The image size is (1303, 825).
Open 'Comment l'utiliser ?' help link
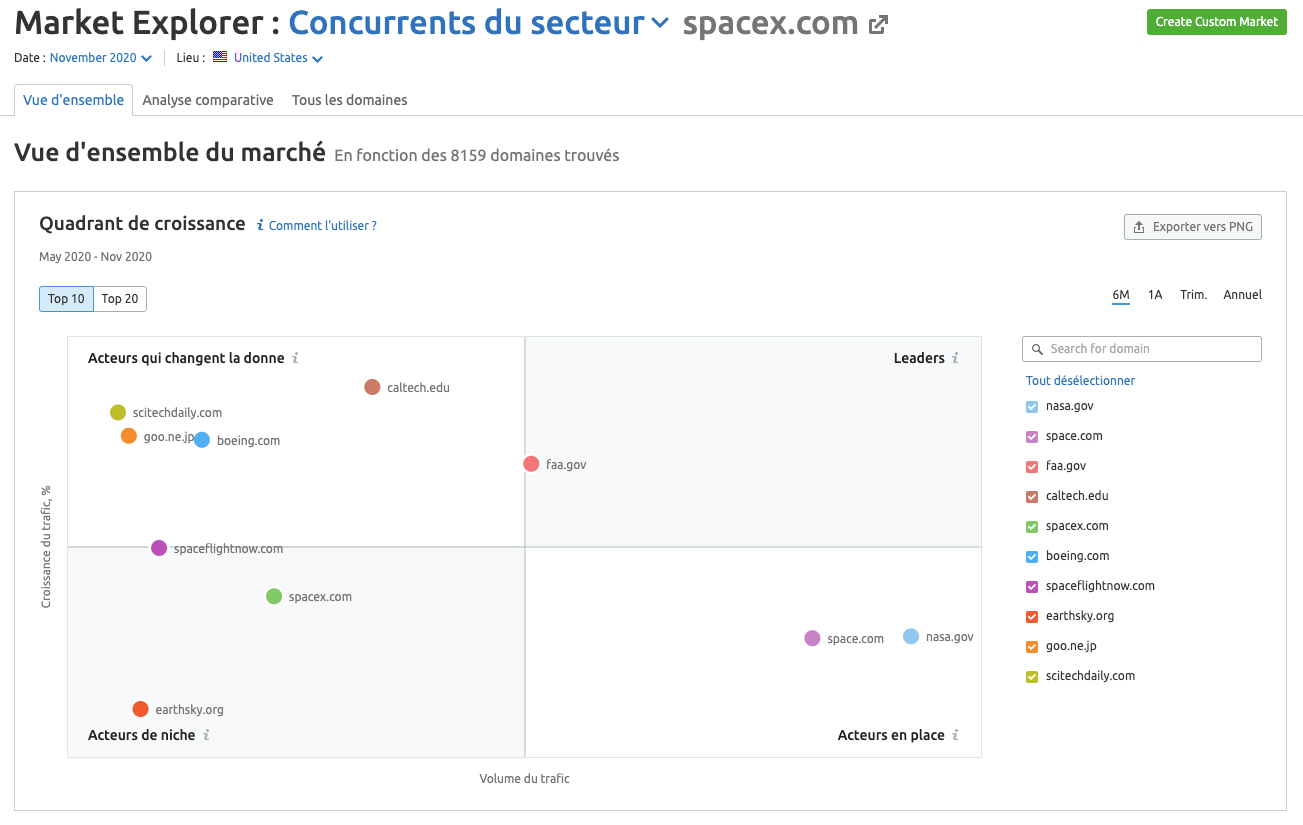pyautogui.click(x=322, y=226)
